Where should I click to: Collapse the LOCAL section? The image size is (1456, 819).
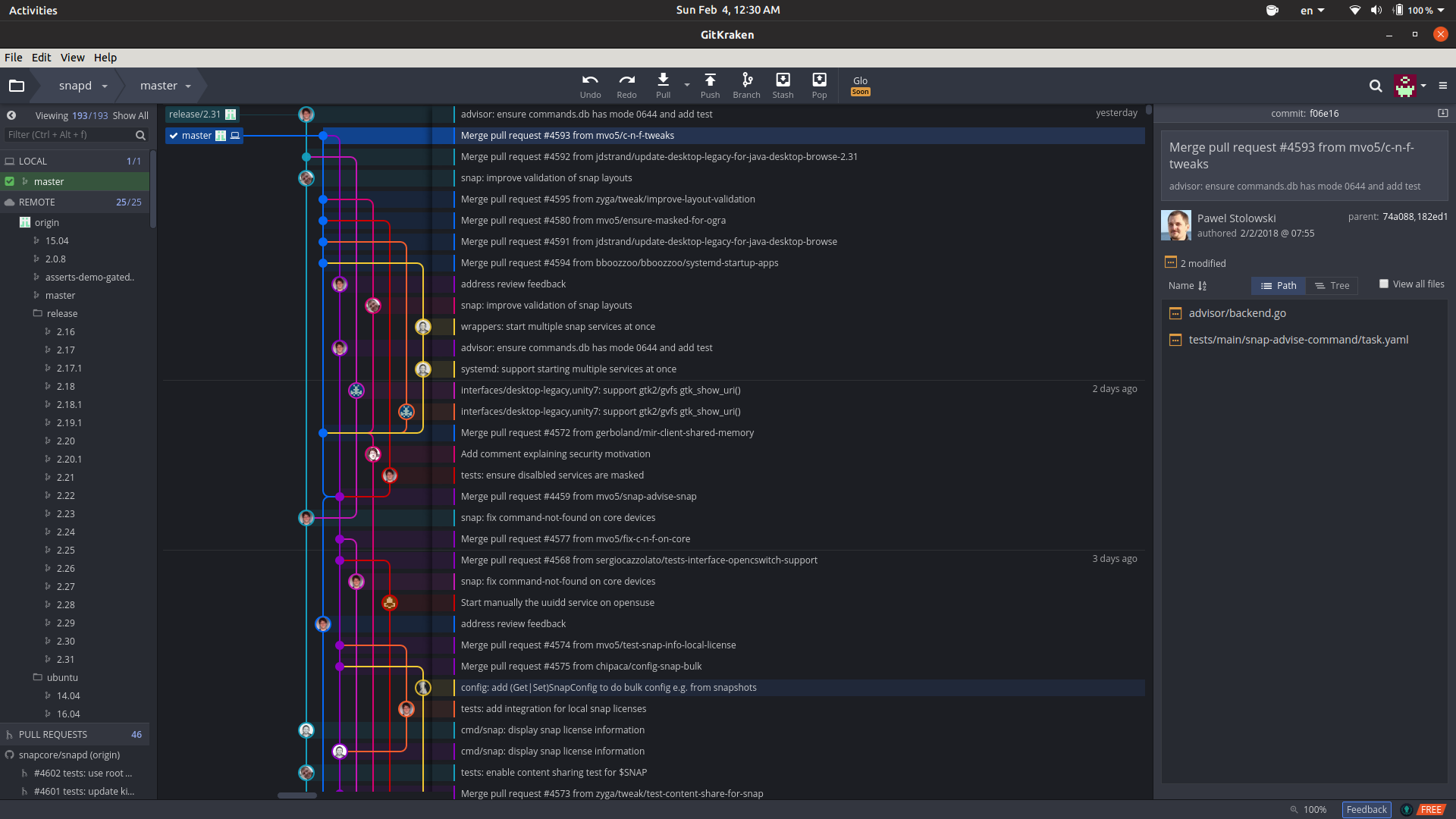pos(74,162)
